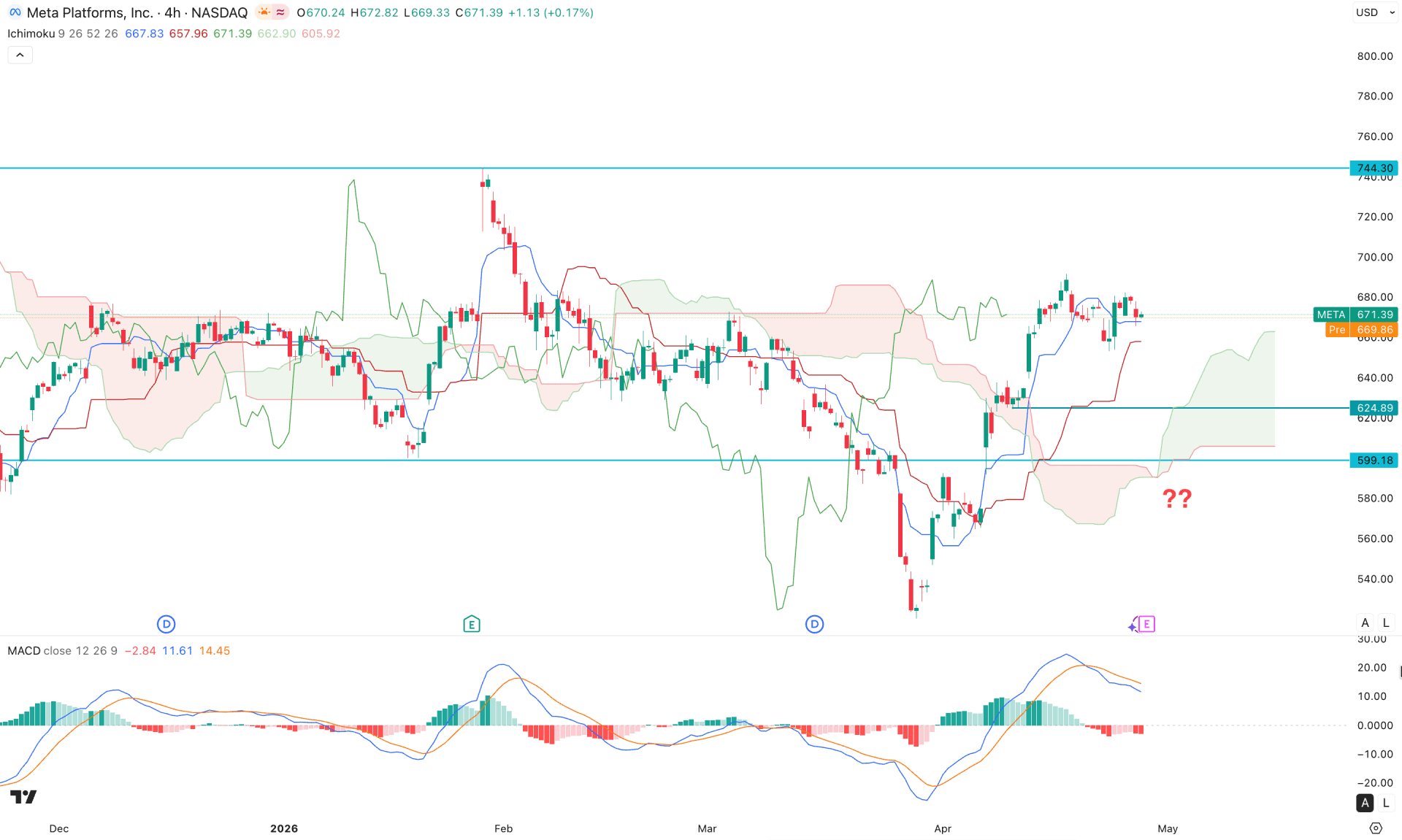The image size is (1402, 840).
Task: Click MACD line value 11.61
Action: point(177,651)
